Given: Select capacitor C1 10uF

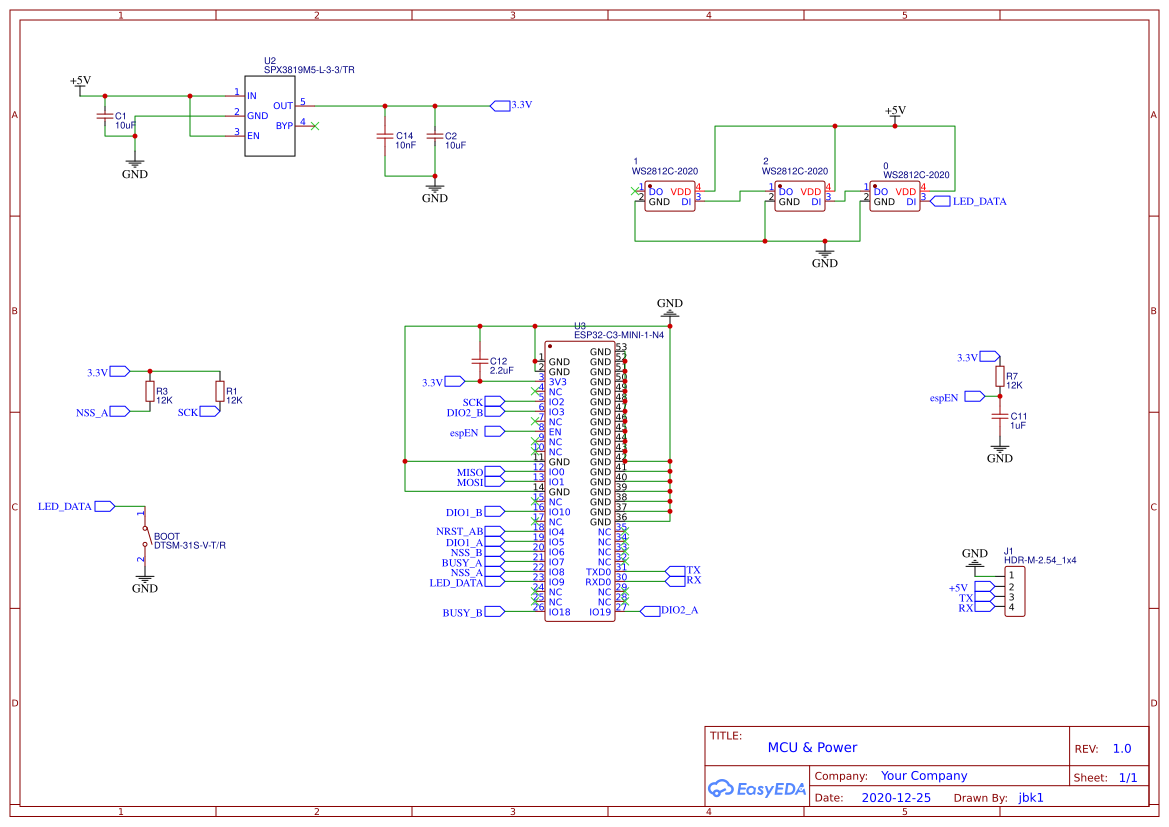Looking at the screenshot, I should pos(105,118).
